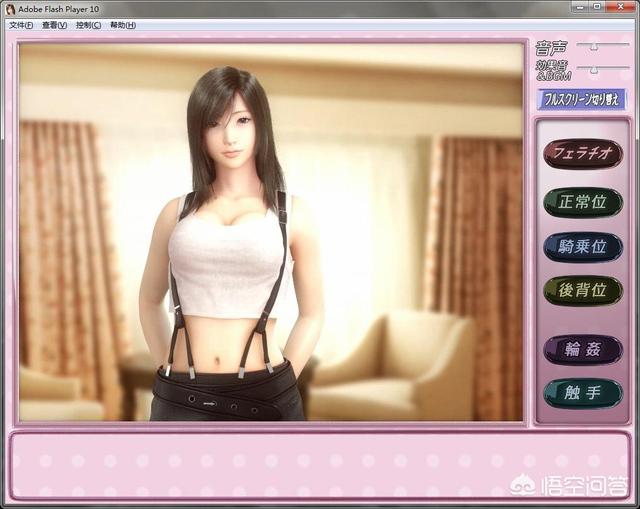The width and height of the screenshot is (640, 509).
Task: Open the 查看(V) menu
Action: pos(54,25)
